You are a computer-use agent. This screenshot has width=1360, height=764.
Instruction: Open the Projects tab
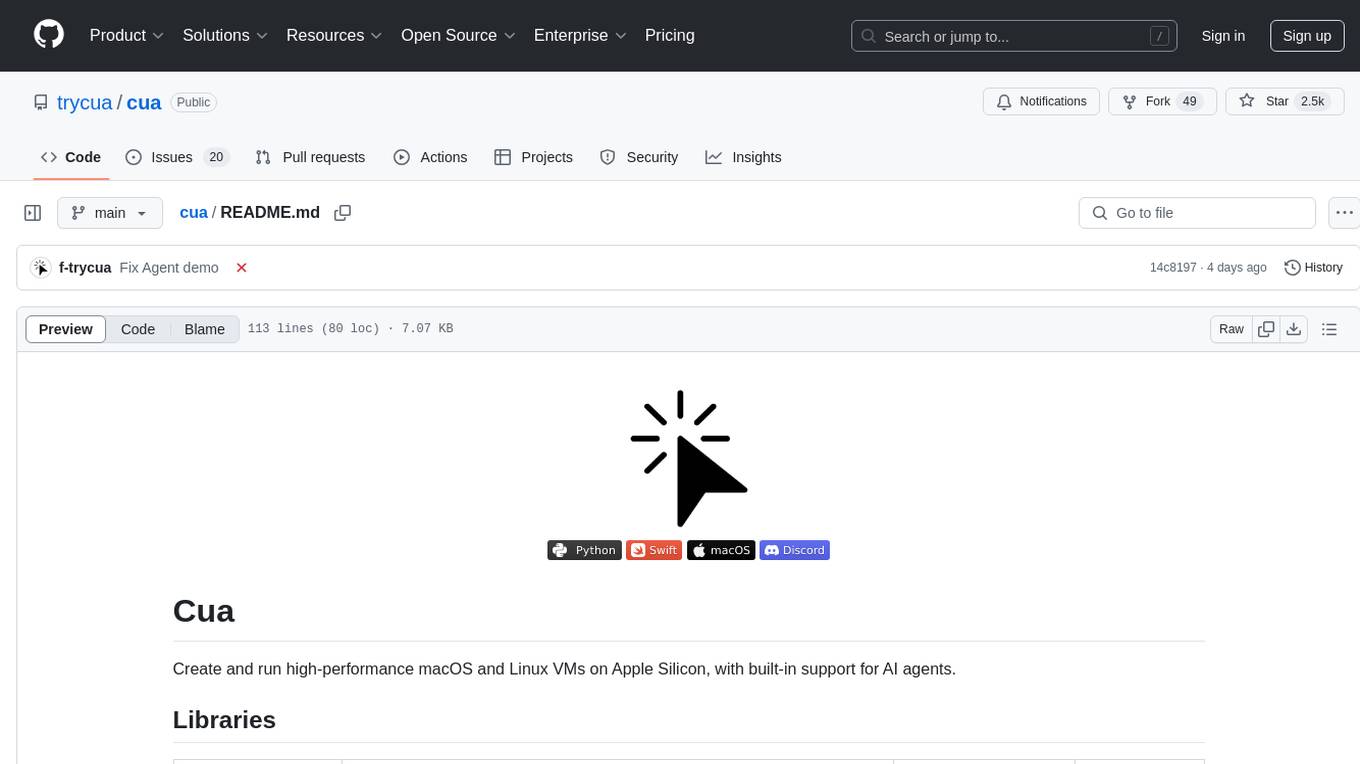534,157
